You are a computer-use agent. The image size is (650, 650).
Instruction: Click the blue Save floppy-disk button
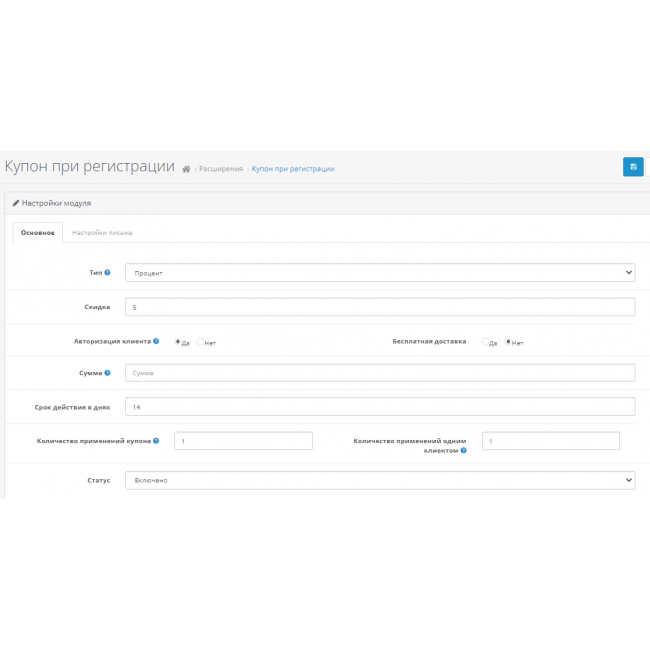coord(632,167)
